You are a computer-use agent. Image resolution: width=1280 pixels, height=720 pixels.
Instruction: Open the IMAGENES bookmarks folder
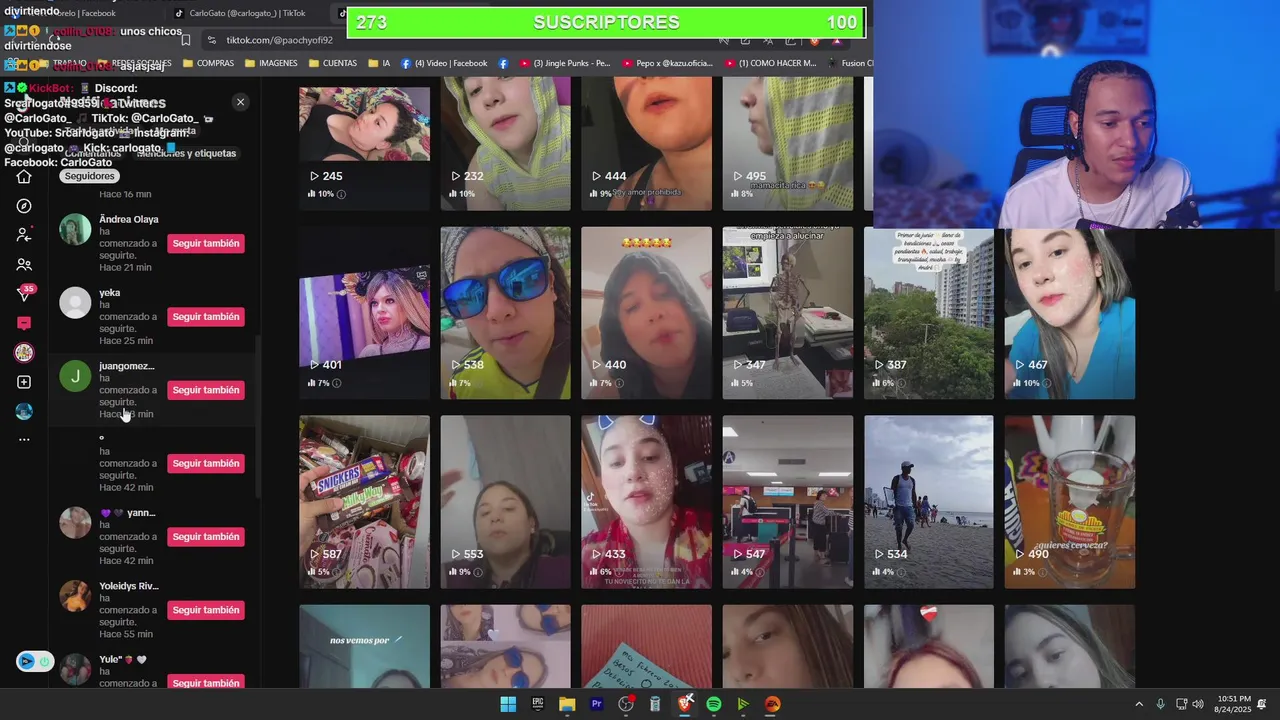click(x=271, y=63)
